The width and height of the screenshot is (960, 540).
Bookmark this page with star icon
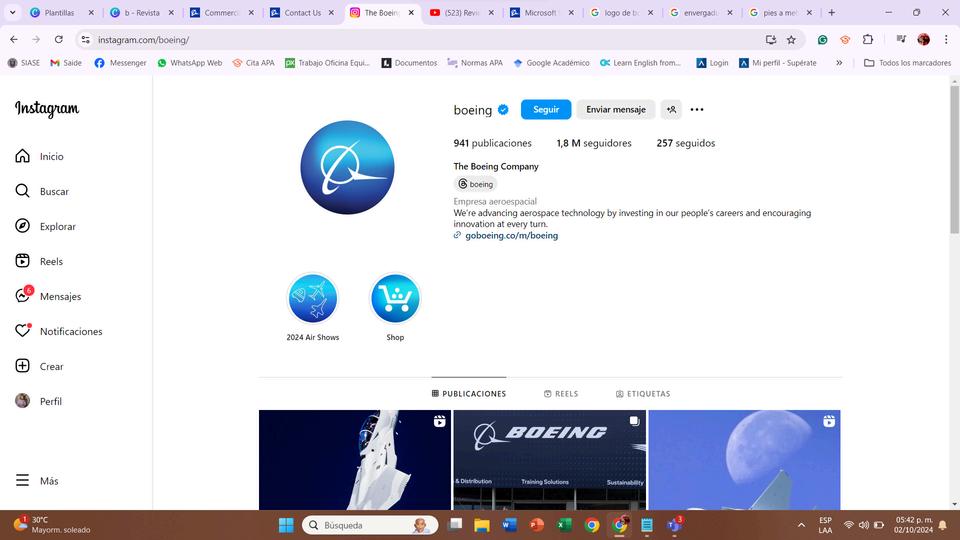(791, 39)
